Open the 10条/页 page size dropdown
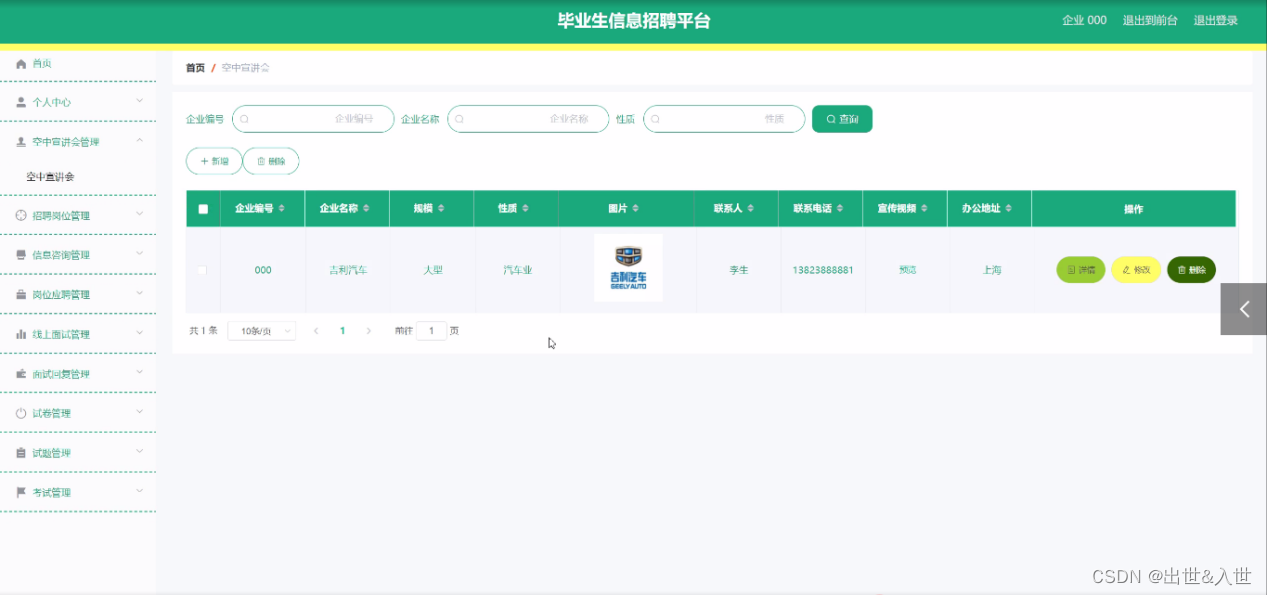This screenshot has width=1267, height=595. point(262,331)
